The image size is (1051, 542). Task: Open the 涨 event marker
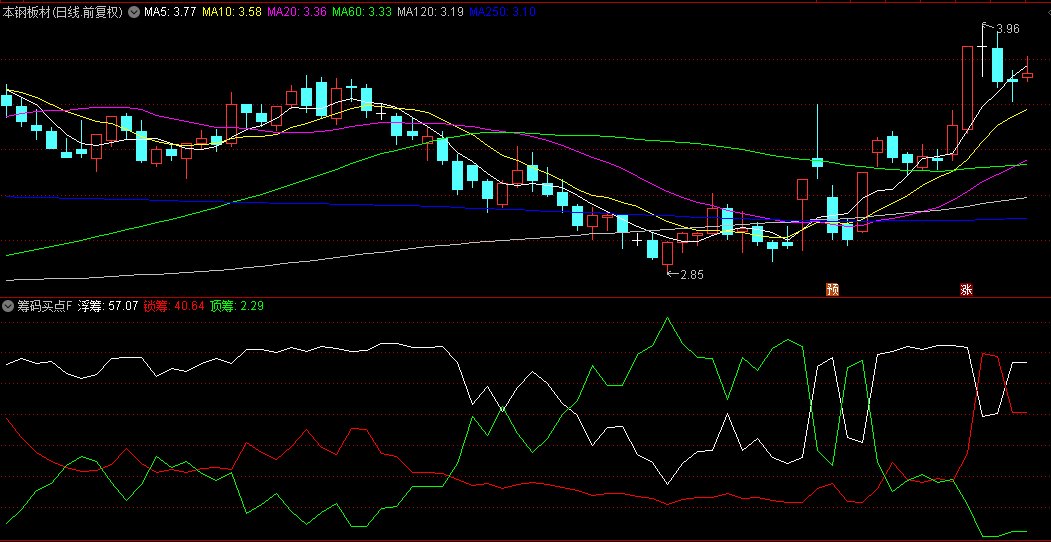(x=967, y=289)
